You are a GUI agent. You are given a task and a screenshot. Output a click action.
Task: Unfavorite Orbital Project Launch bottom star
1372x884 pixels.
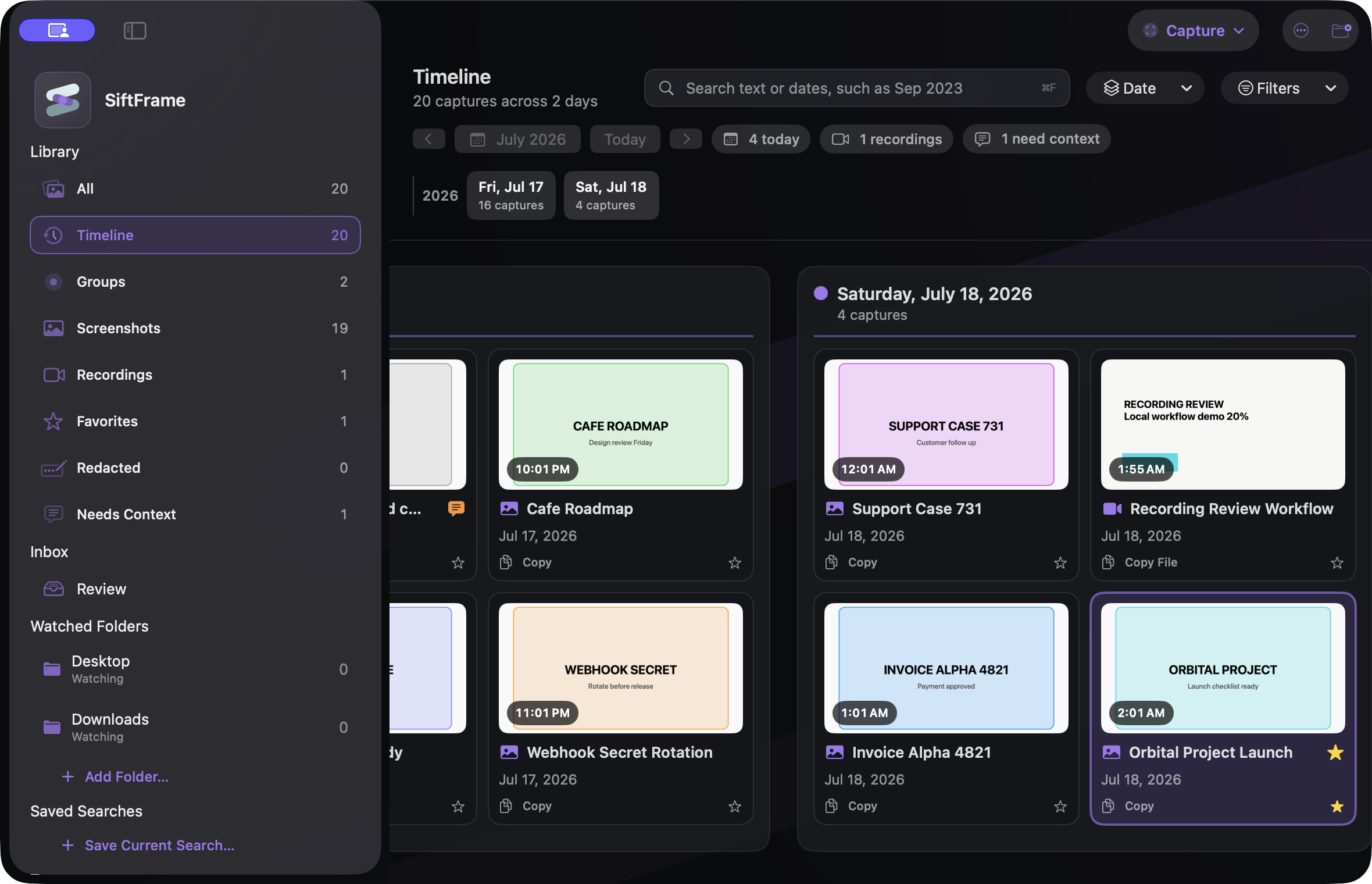pyautogui.click(x=1337, y=807)
